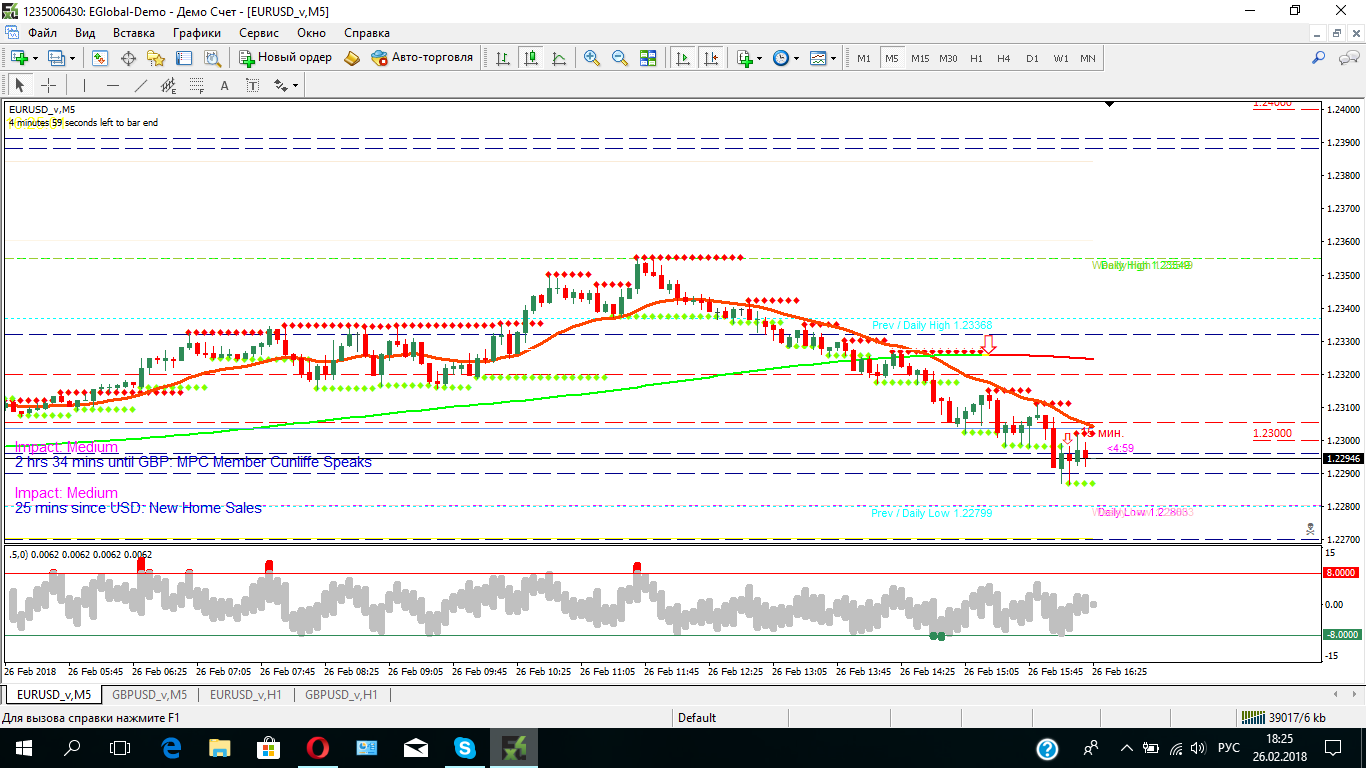Set timeframe to M15
Viewport: 1366px width, 768px height.
click(920, 58)
